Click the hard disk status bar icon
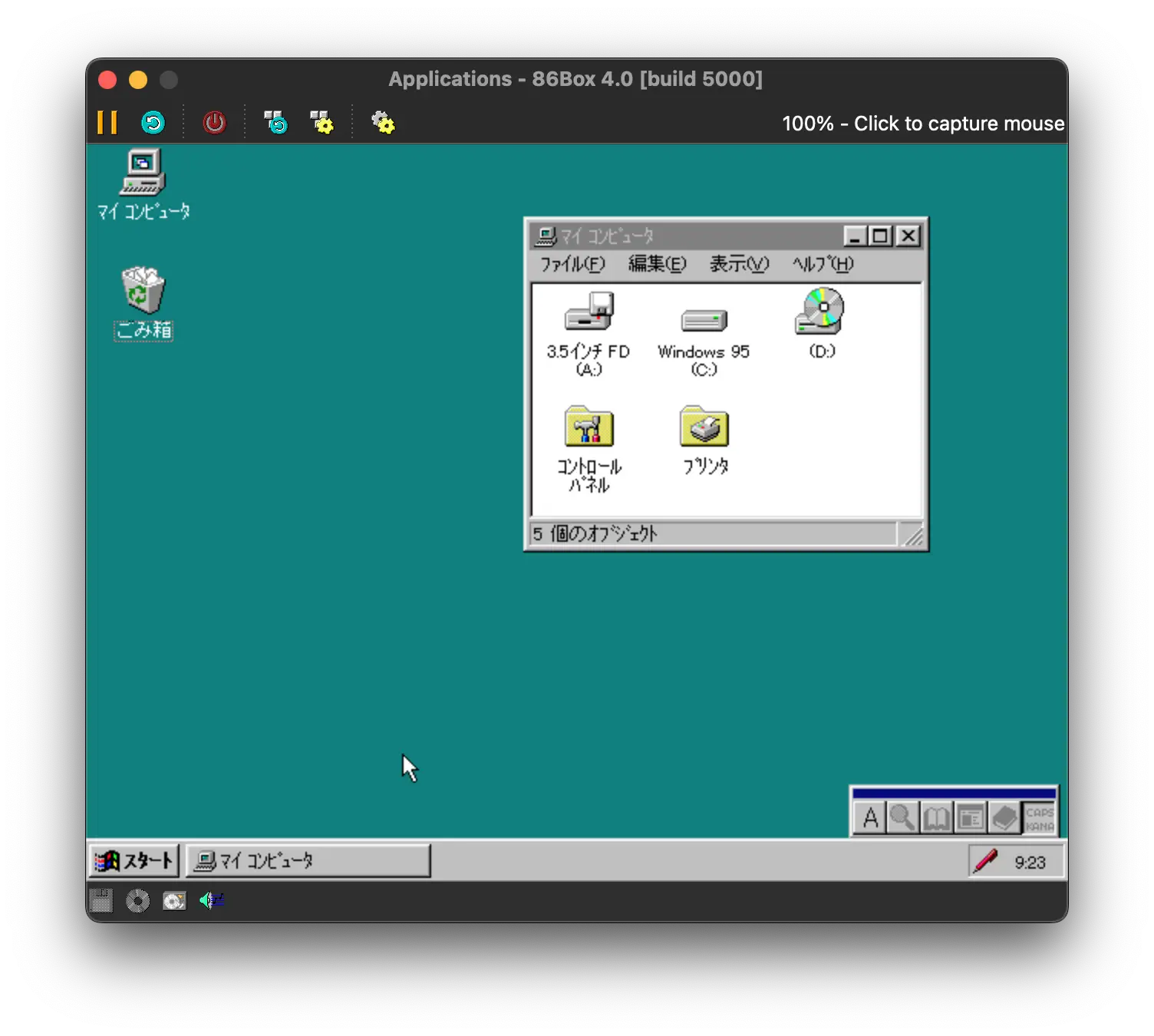1154x1036 pixels. pos(174,901)
